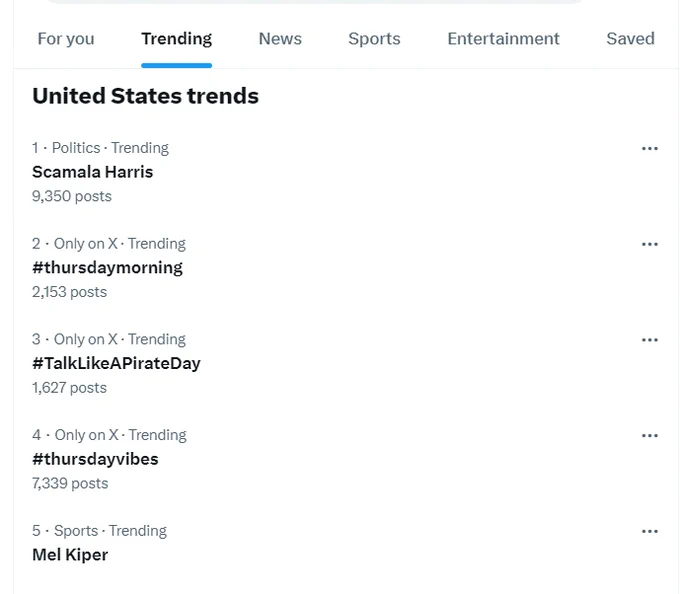Go to the Entertainment tab

tap(503, 39)
